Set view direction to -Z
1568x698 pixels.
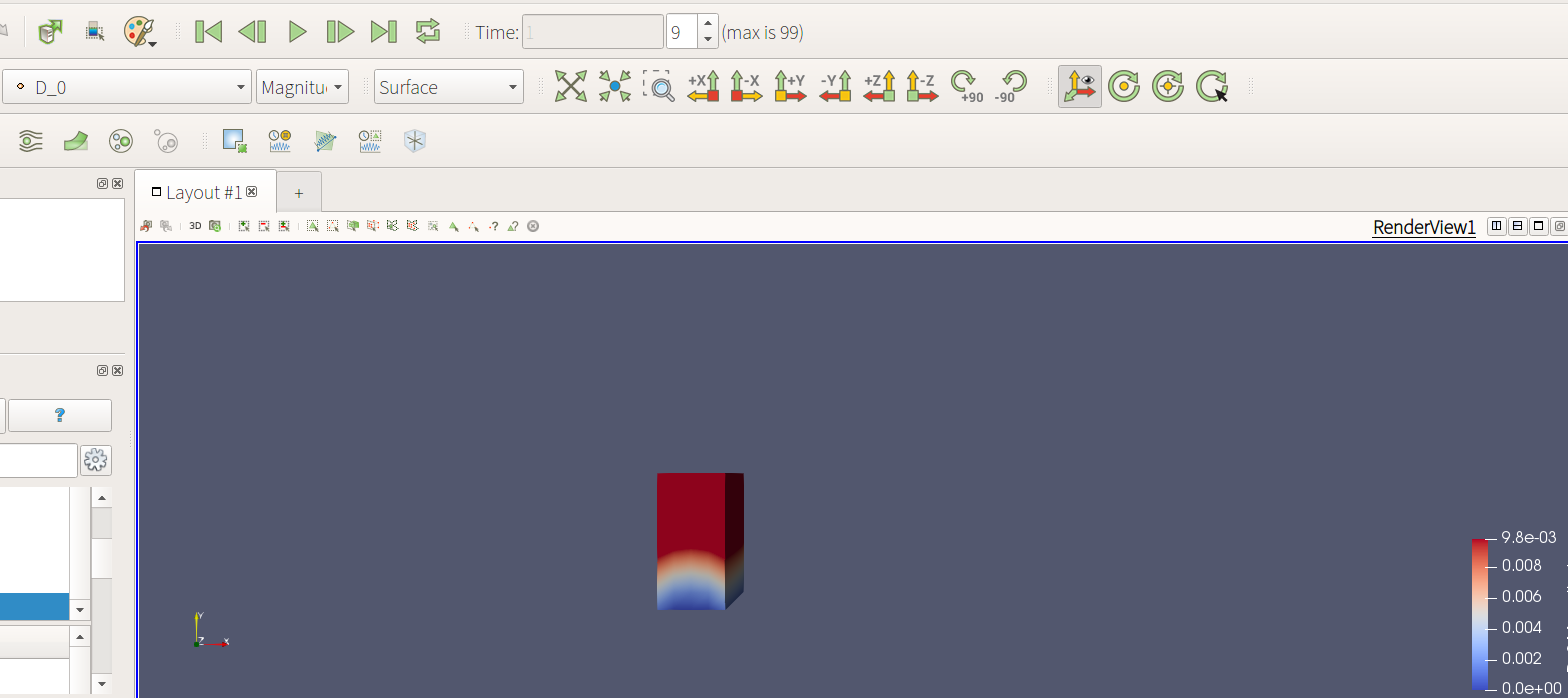pyautogui.click(x=923, y=86)
